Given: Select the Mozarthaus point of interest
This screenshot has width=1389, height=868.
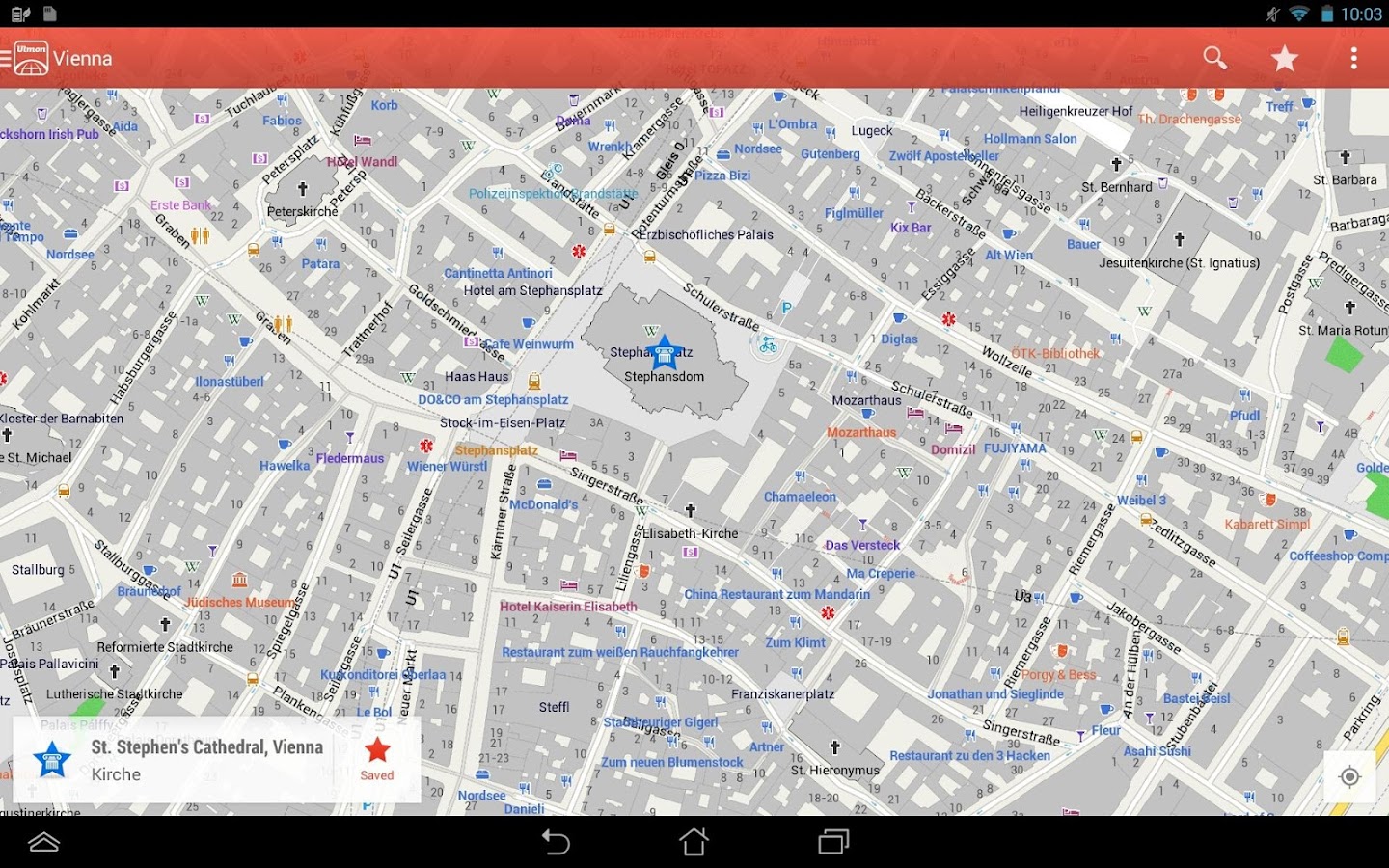Looking at the screenshot, I should click(861, 432).
